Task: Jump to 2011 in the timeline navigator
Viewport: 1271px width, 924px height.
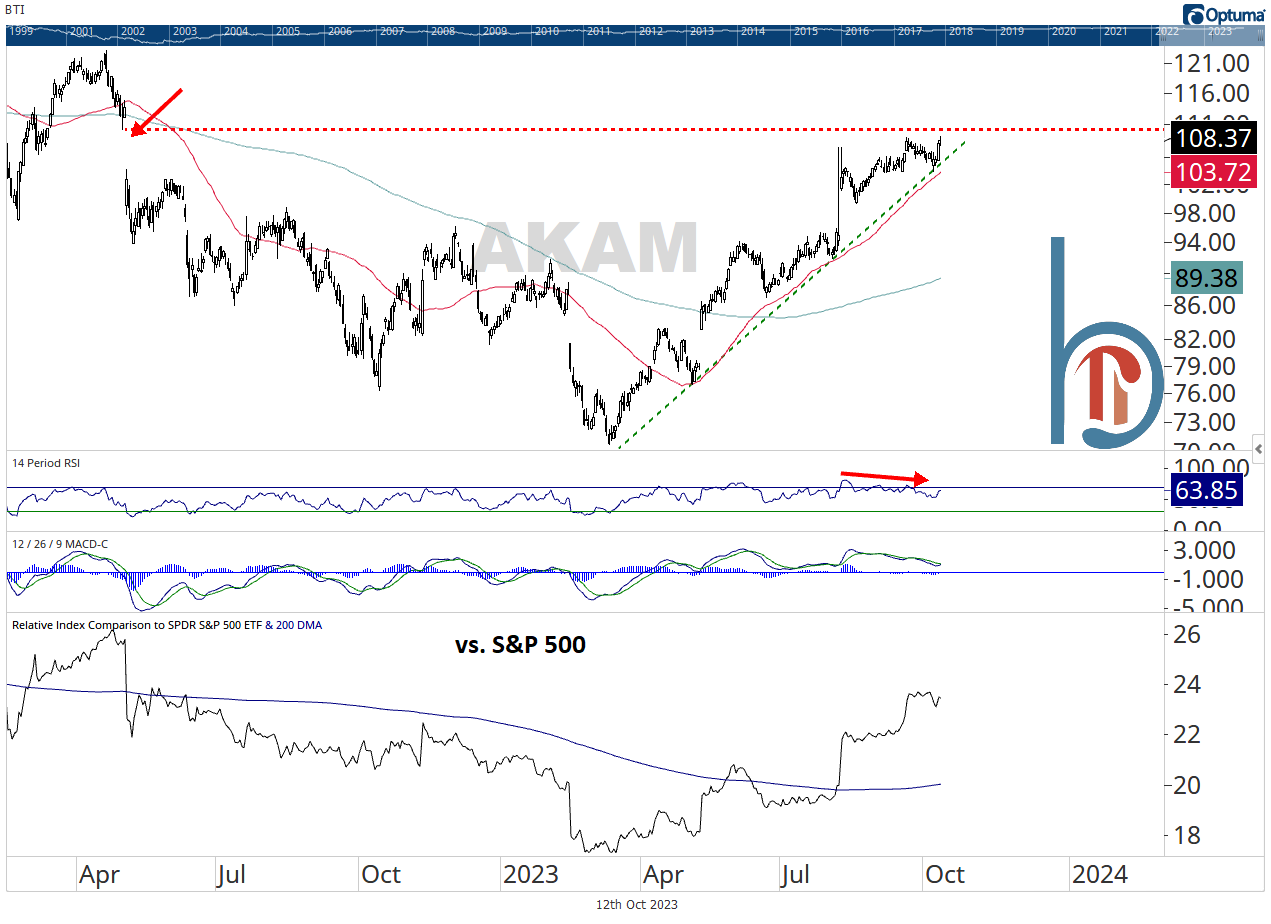Action: click(598, 31)
